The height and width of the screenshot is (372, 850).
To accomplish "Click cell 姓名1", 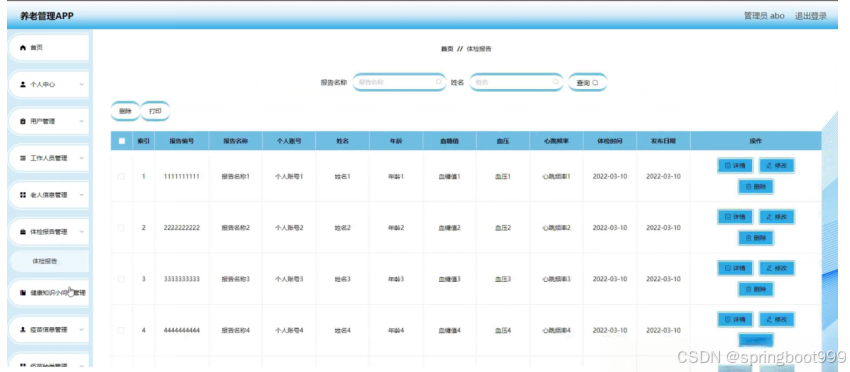I will coord(343,177).
